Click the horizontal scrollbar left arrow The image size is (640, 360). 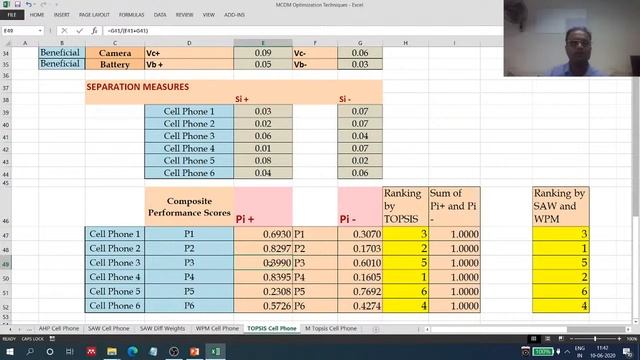click(x=427, y=329)
